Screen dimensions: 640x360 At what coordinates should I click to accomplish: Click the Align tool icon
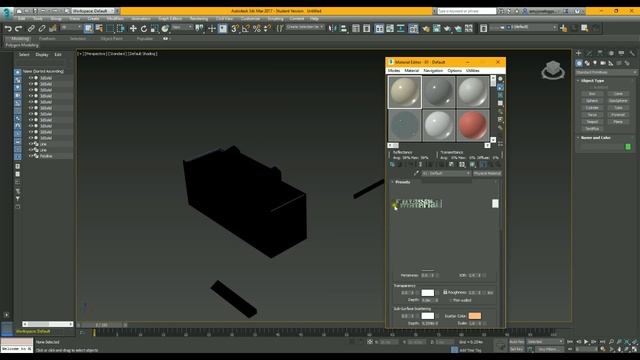tap(343, 28)
